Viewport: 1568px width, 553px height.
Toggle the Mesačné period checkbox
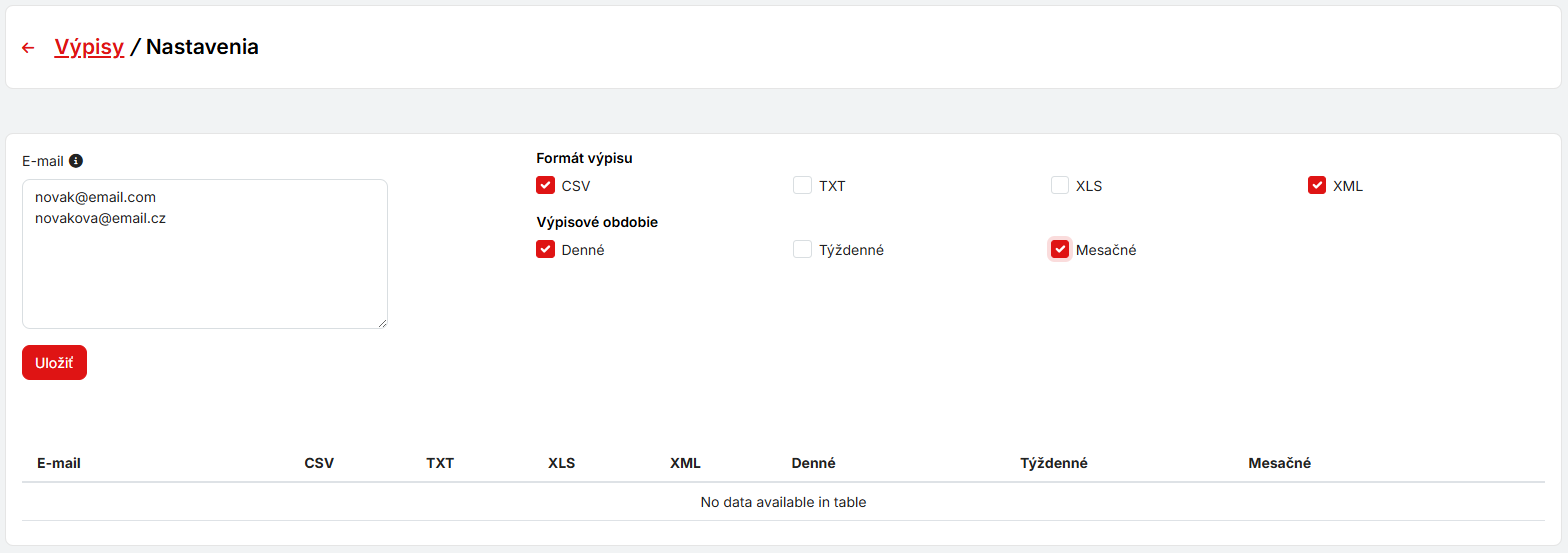tap(1060, 250)
